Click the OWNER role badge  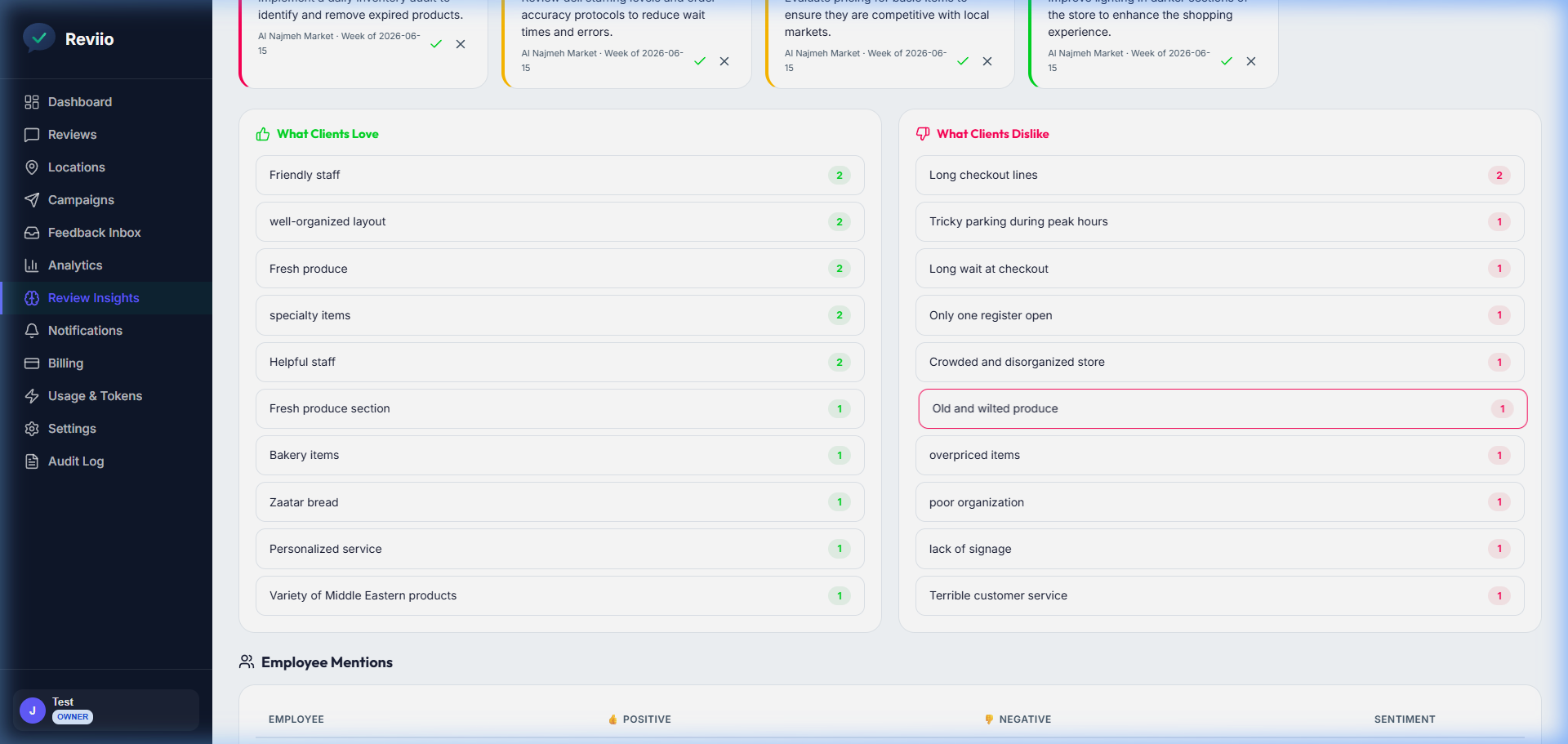pyautogui.click(x=73, y=717)
